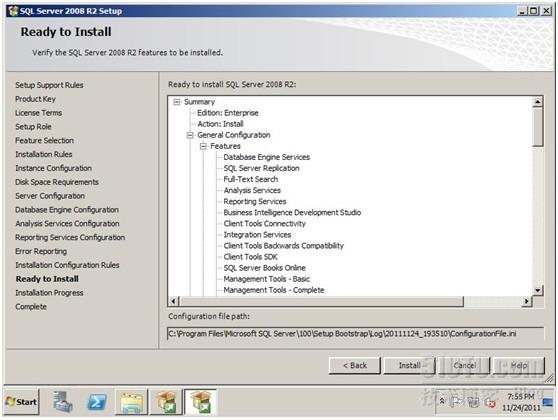The image size is (558, 420).
Task: Open the Start menu
Action: (21, 402)
